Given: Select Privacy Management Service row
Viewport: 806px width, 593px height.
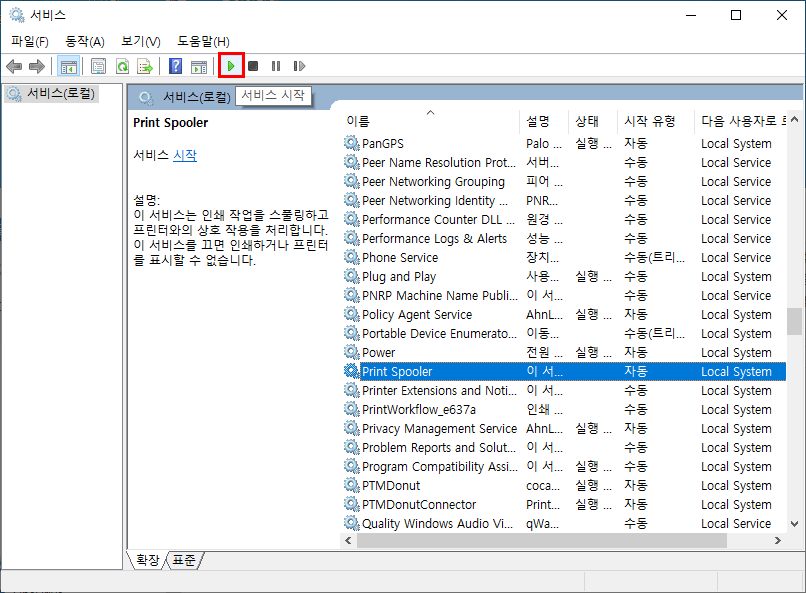Looking at the screenshot, I should [x=564, y=429].
